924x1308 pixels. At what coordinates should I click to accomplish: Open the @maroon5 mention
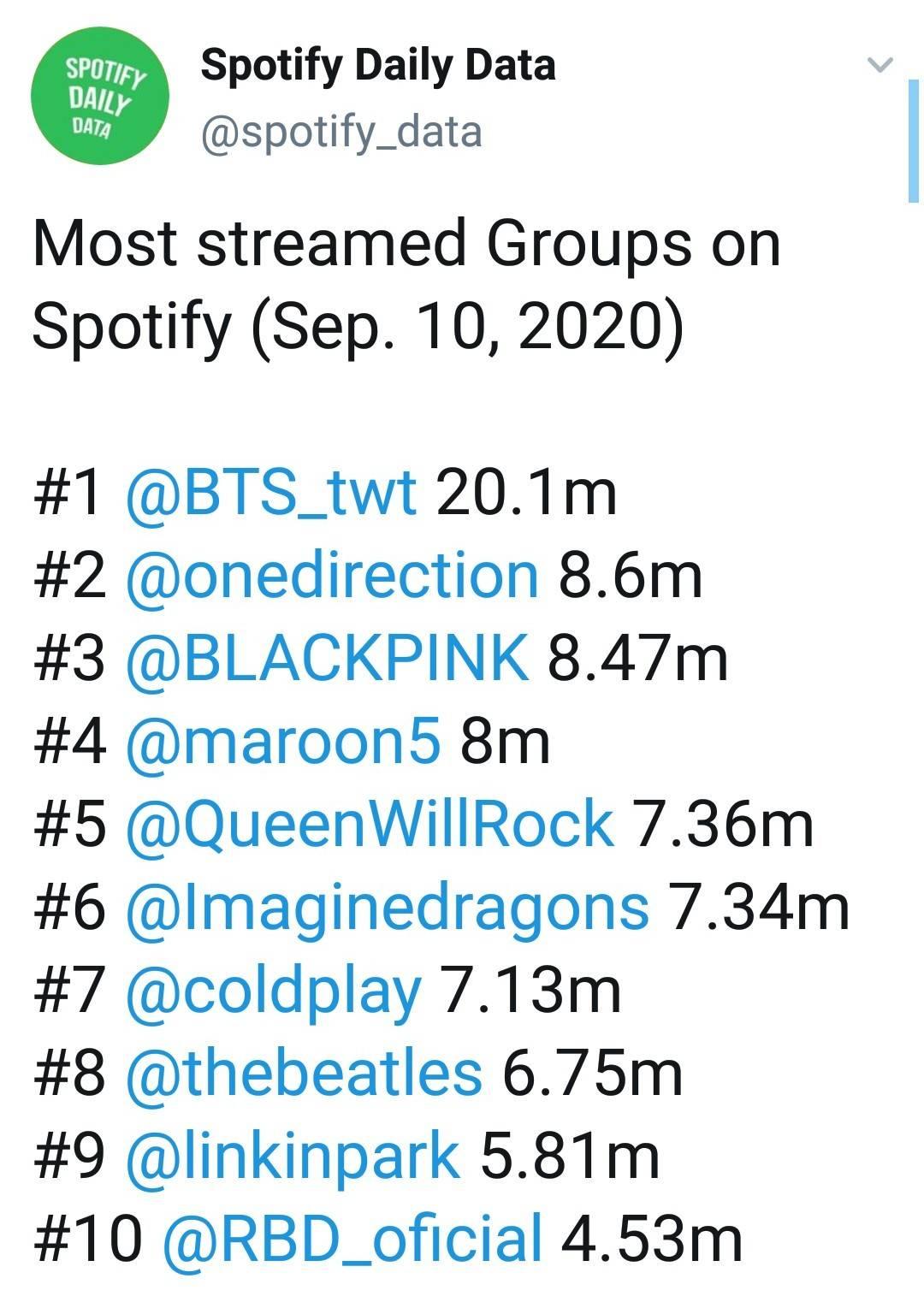(283, 742)
